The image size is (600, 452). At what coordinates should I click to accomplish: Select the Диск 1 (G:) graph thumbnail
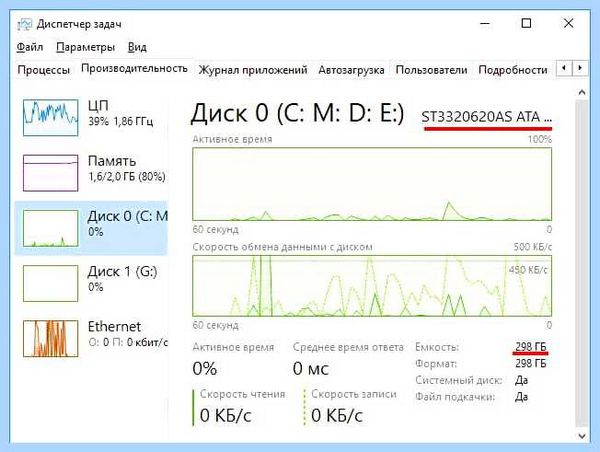pyautogui.click(x=51, y=284)
